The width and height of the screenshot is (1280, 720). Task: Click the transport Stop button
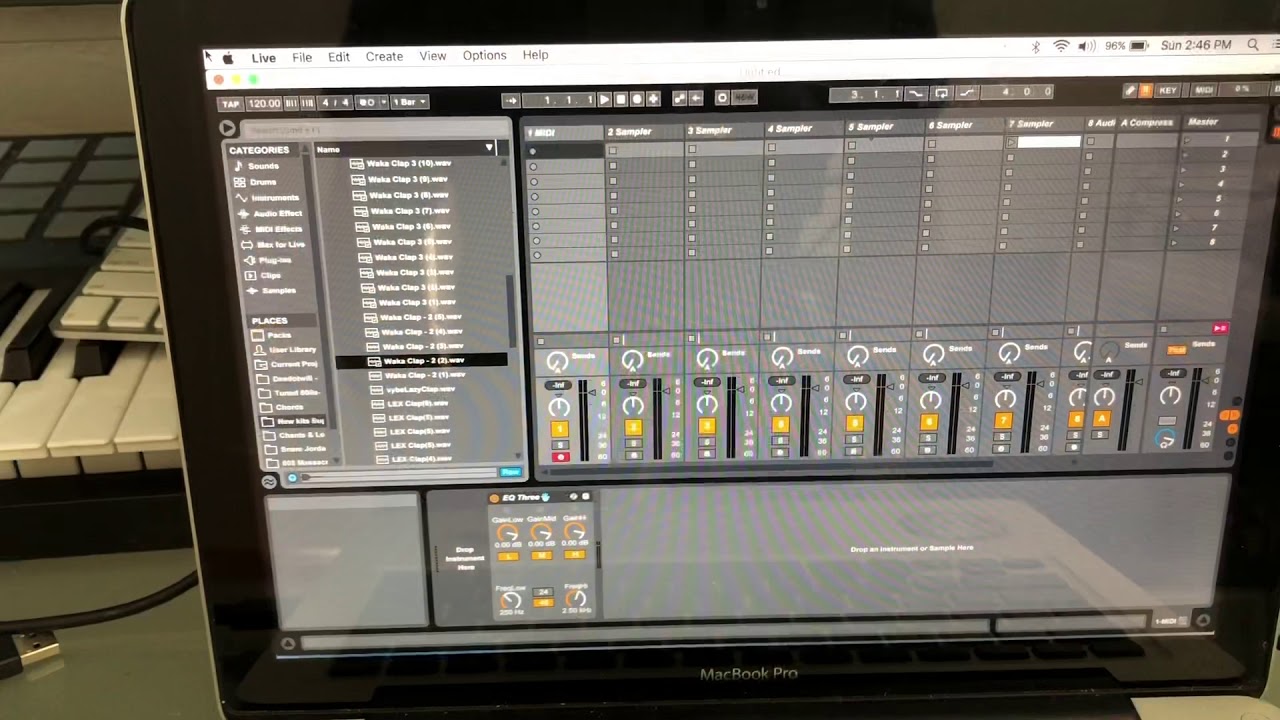(620, 99)
